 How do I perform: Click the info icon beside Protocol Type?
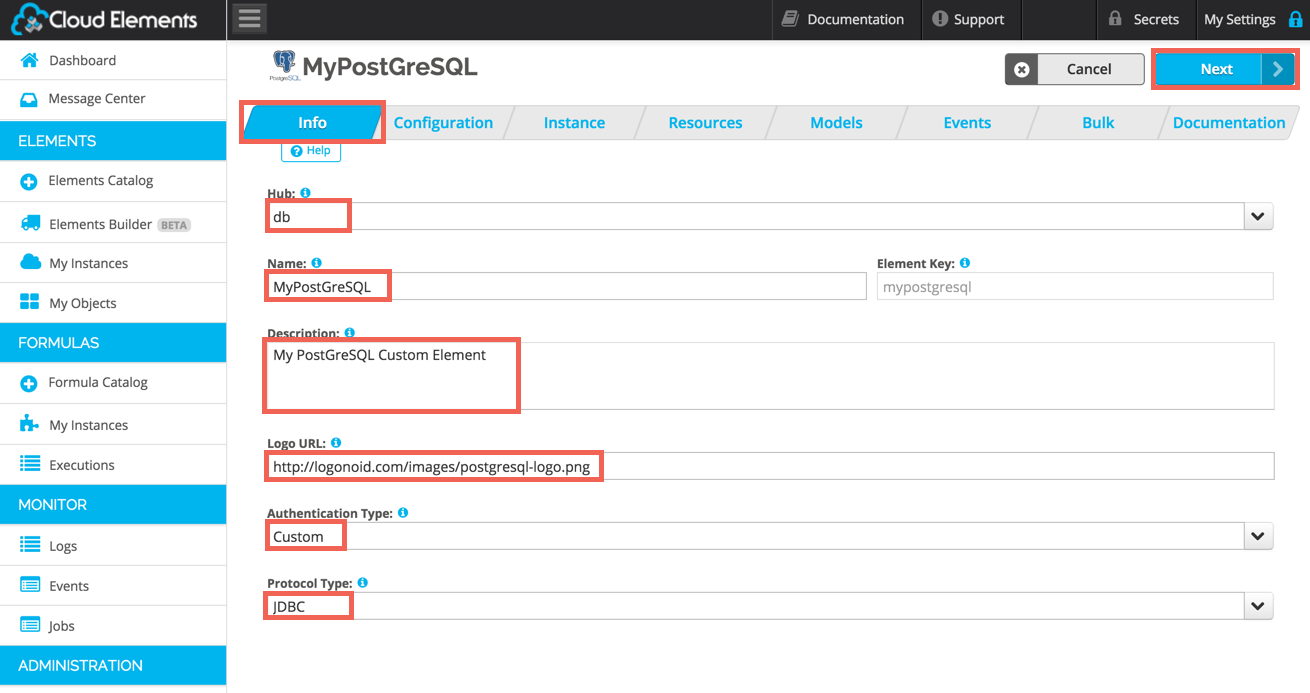(x=363, y=583)
